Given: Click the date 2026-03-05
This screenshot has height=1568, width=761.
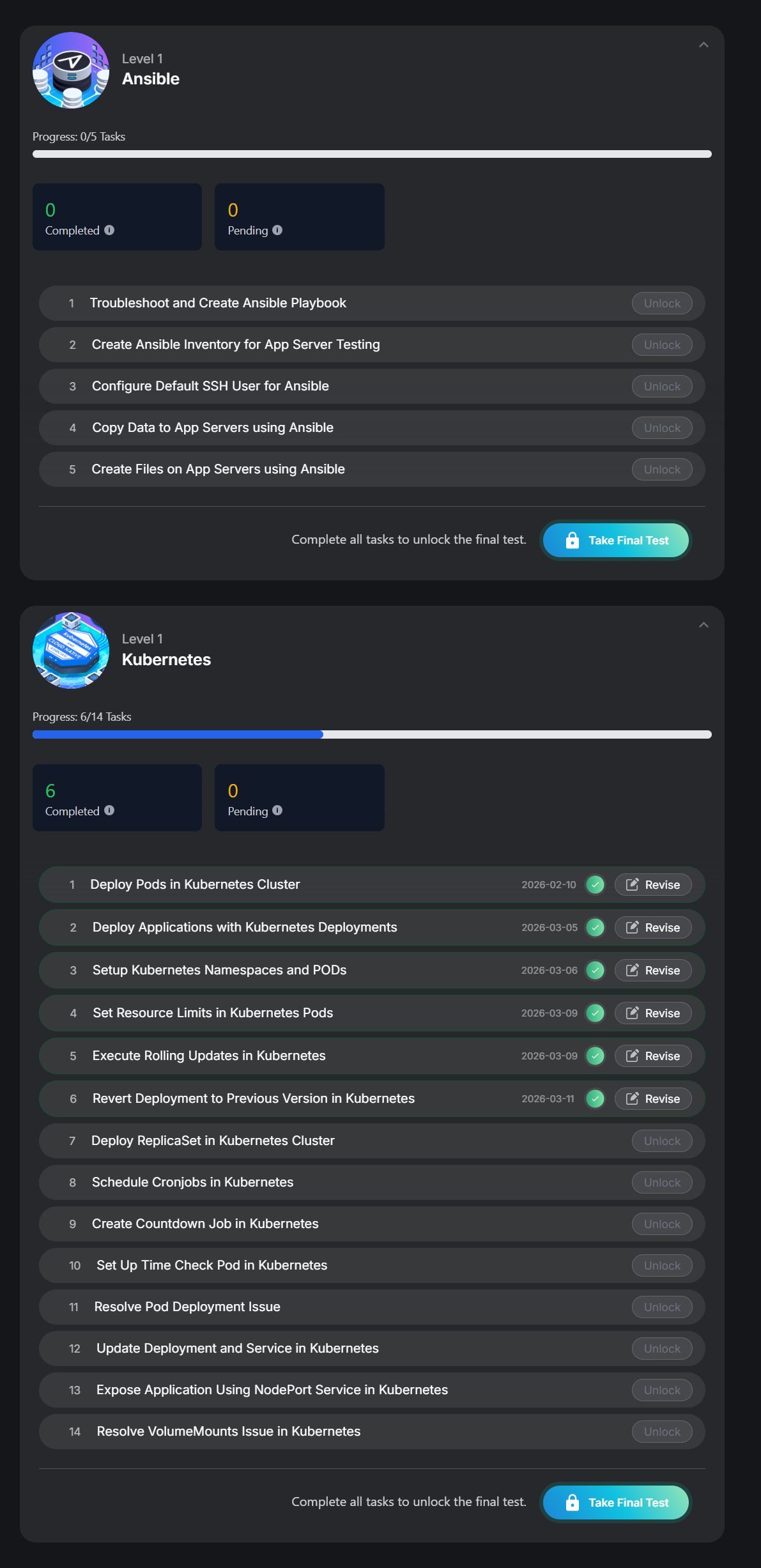Looking at the screenshot, I should point(550,927).
